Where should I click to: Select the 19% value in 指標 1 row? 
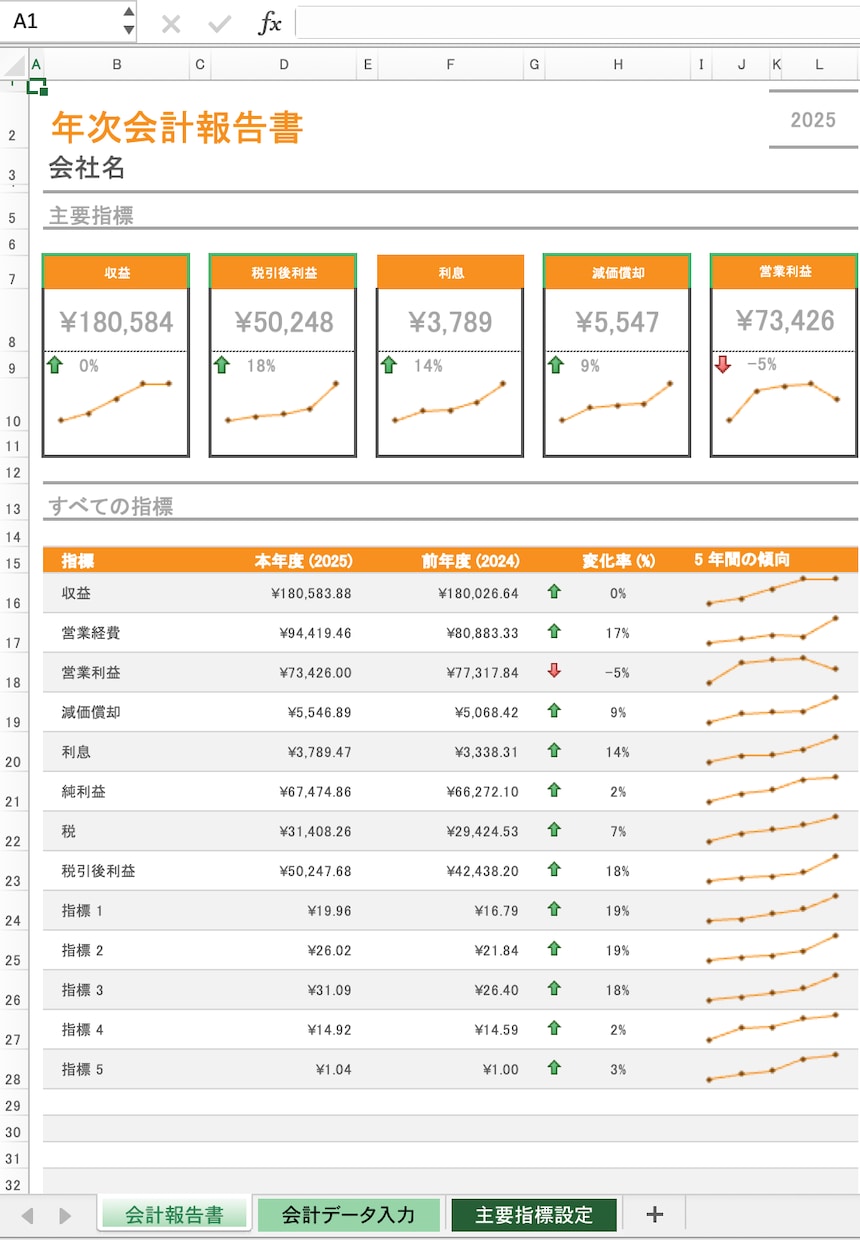click(618, 911)
